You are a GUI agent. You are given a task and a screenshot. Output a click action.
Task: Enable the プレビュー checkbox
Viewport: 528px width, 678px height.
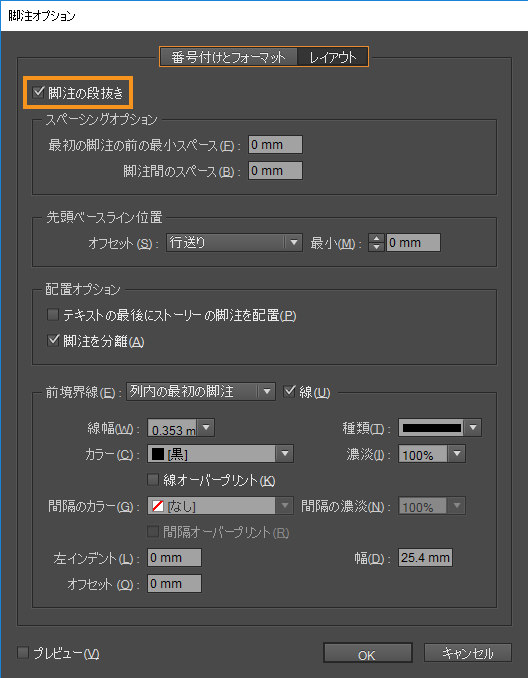23,652
